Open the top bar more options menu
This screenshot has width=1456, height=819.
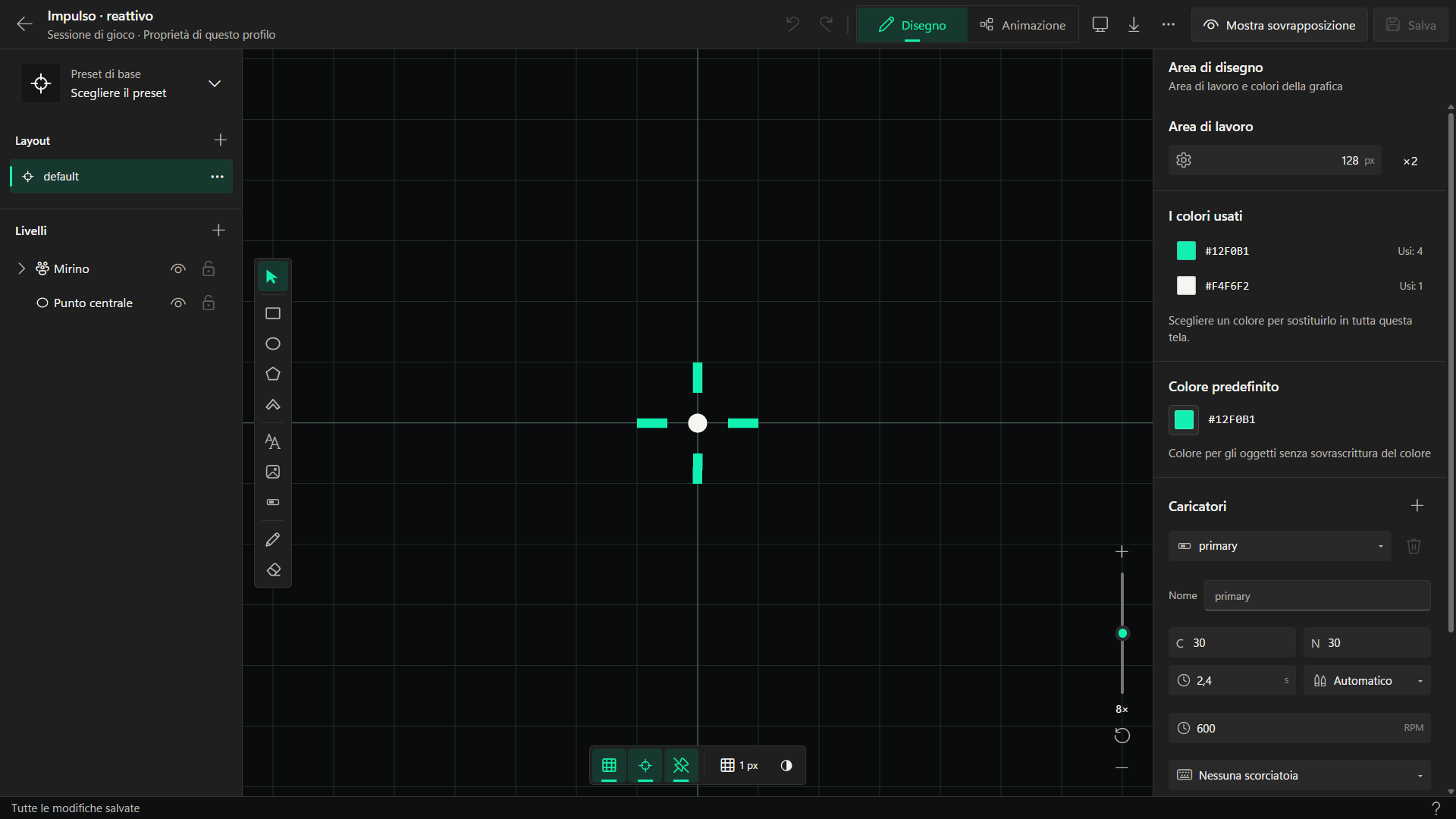[x=1169, y=24]
